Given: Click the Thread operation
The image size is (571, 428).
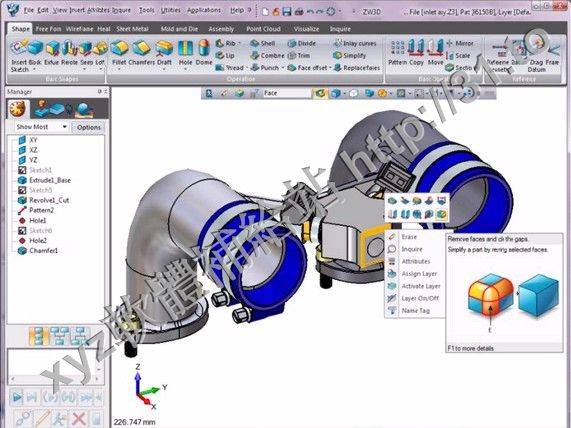Looking at the screenshot, I should [229, 67].
